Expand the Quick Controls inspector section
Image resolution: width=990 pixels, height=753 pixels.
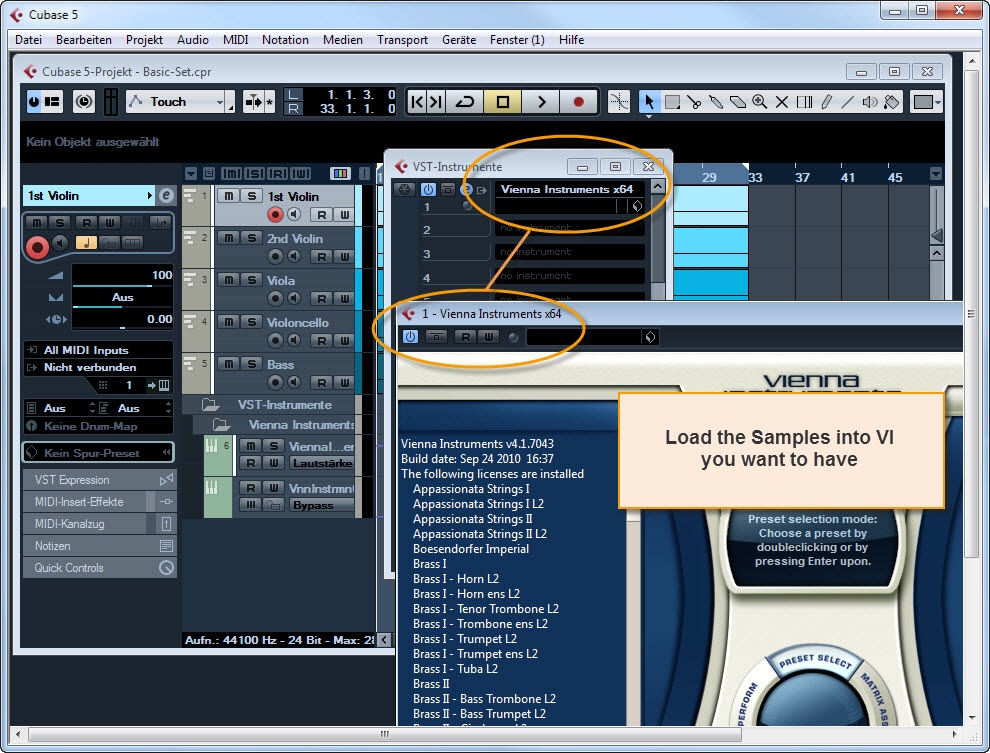pos(99,568)
